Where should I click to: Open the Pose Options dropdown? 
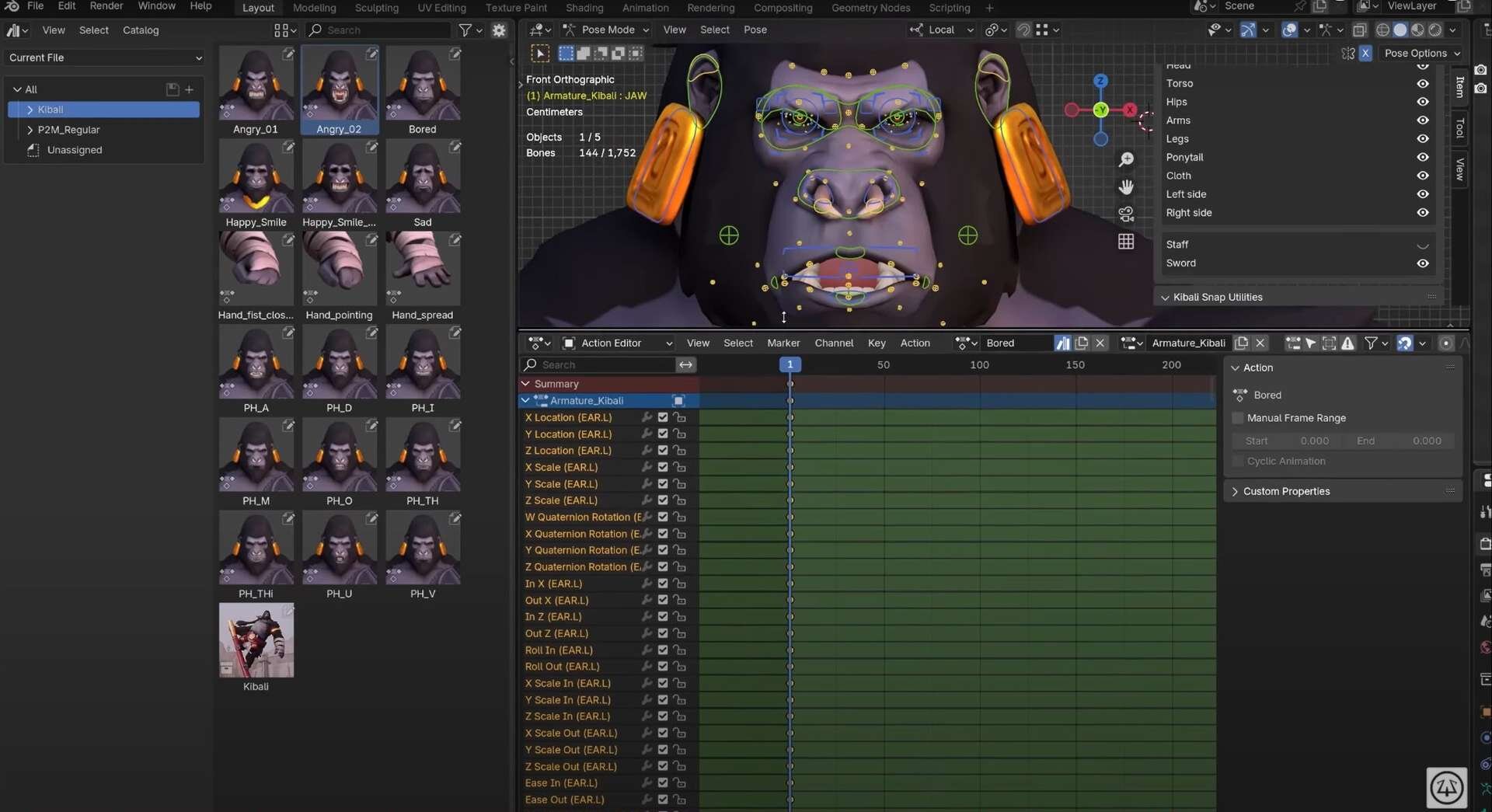tap(1421, 53)
